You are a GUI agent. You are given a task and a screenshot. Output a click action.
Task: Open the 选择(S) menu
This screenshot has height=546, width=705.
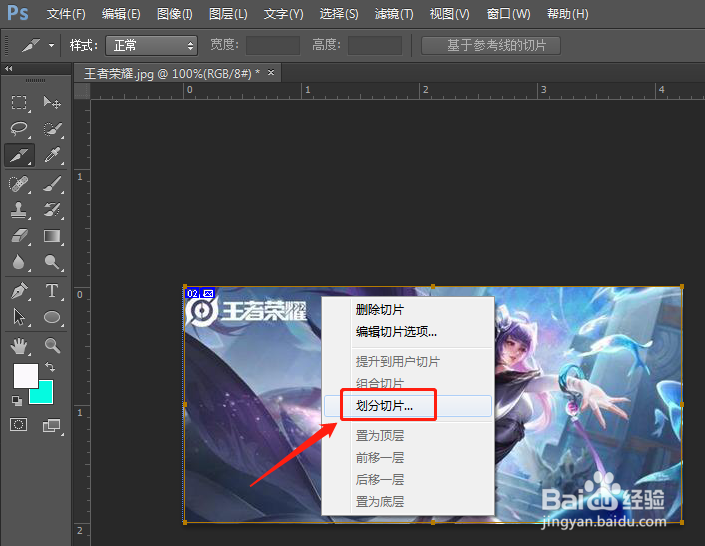click(339, 14)
